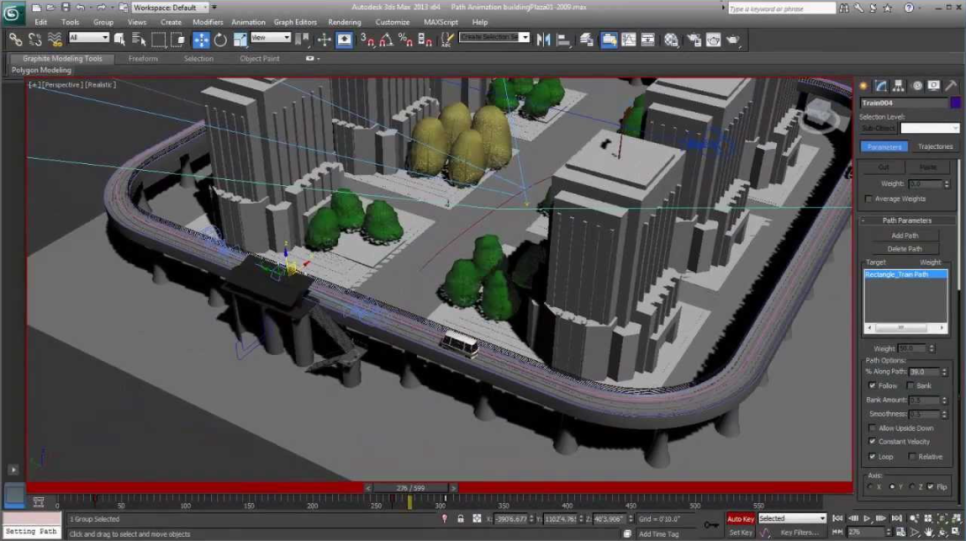Open the Workspace: Default dropdown
This screenshot has width=966, height=541.
pos(170,7)
